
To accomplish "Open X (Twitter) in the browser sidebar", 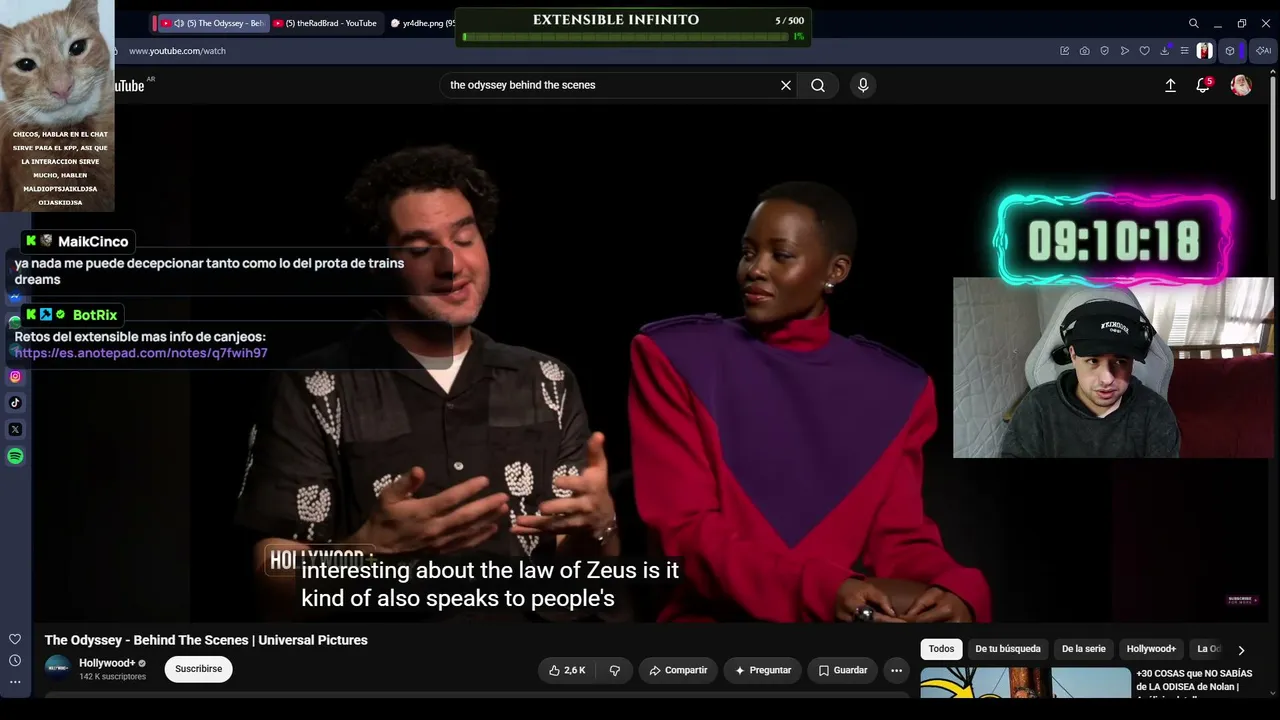I will [15, 429].
